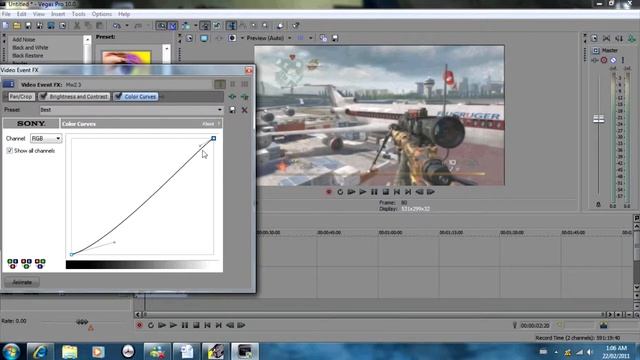
Task: Delete the Color Curves preset with the X icon
Action: click(244, 110)
